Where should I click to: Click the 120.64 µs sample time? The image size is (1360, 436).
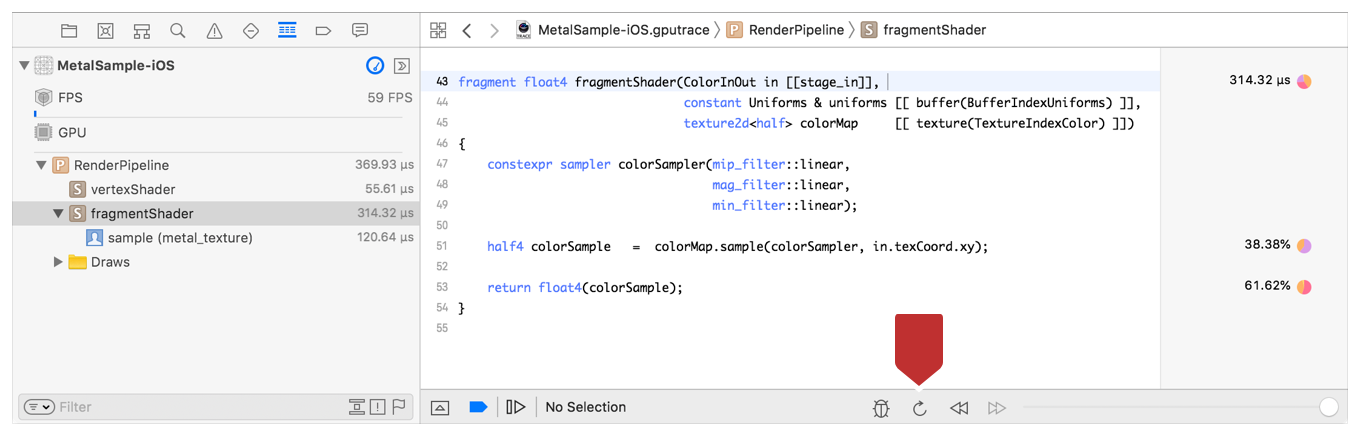point(385,238)
